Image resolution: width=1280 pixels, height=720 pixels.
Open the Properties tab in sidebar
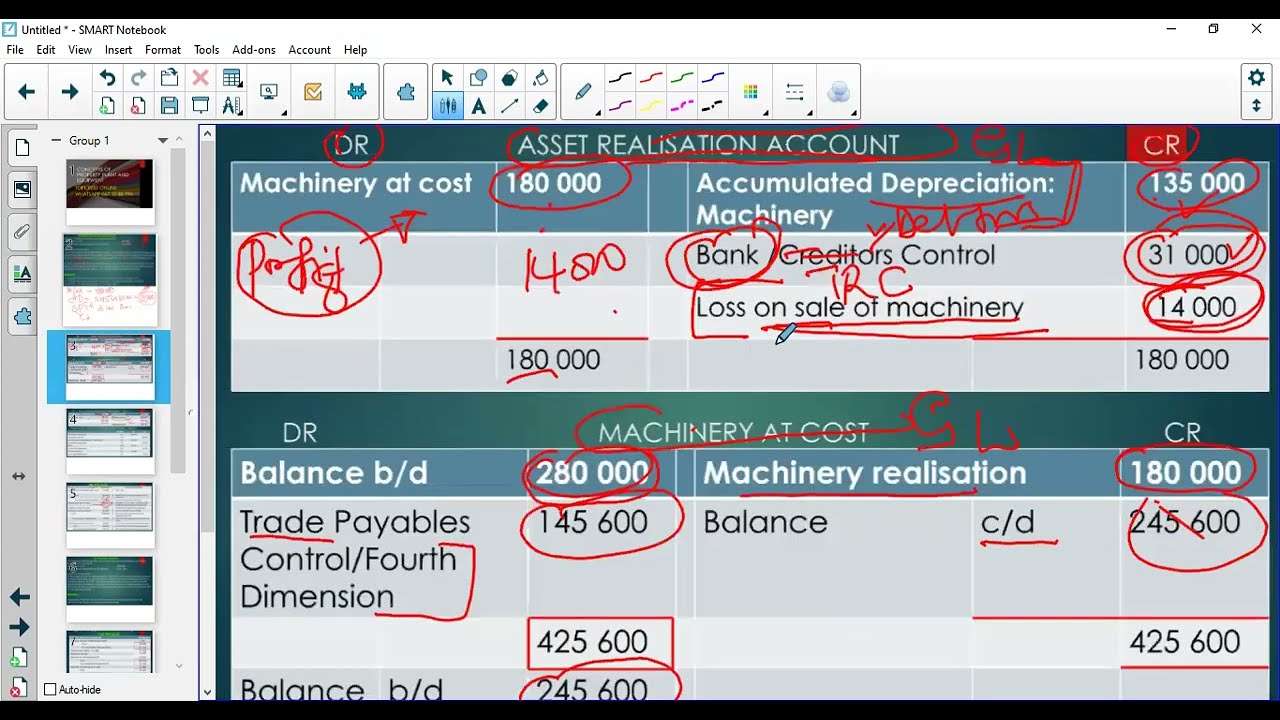(22, 274)
